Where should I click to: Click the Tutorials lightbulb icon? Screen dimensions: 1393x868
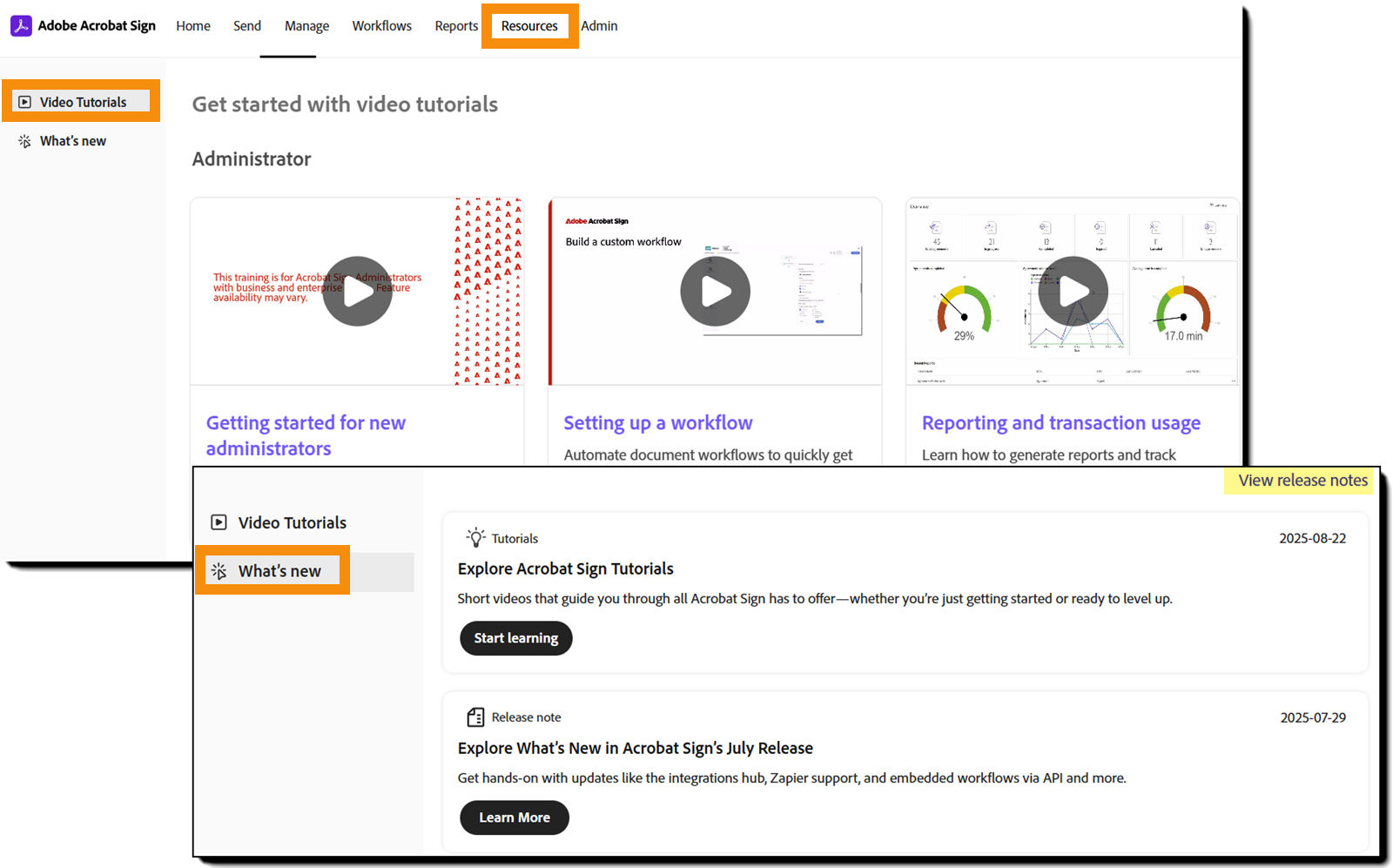click(x=475, y=537)
